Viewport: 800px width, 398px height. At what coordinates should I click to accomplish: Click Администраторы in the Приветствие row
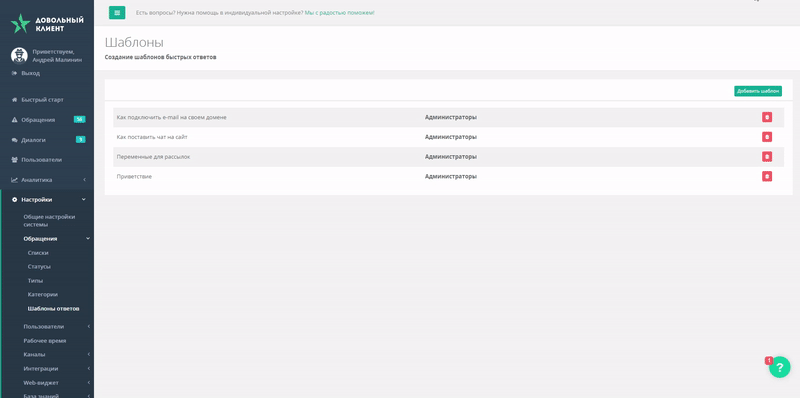coord(451,176)
